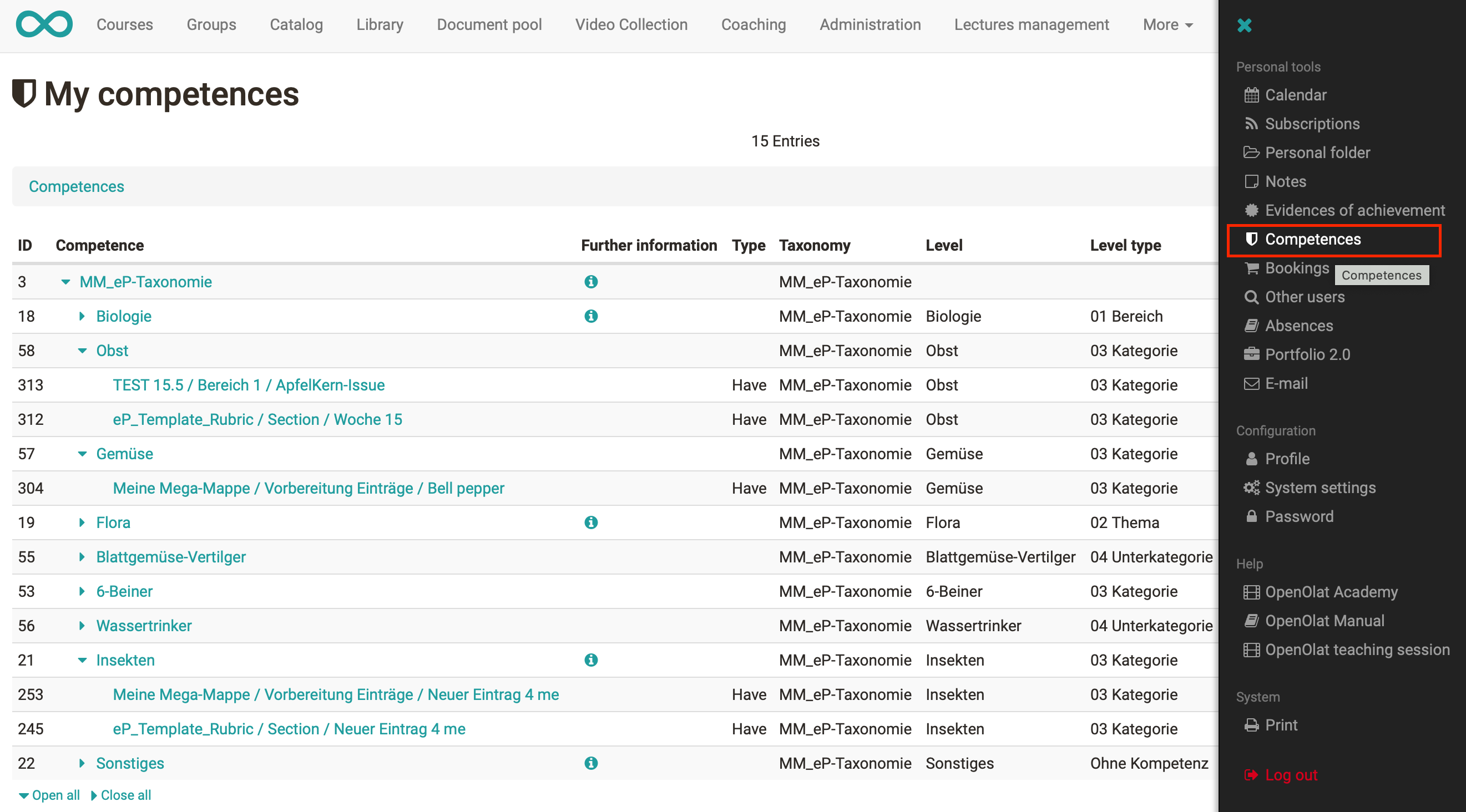Log out from the sidebar
The image size is (1466, 812).
pos(1290,774)
